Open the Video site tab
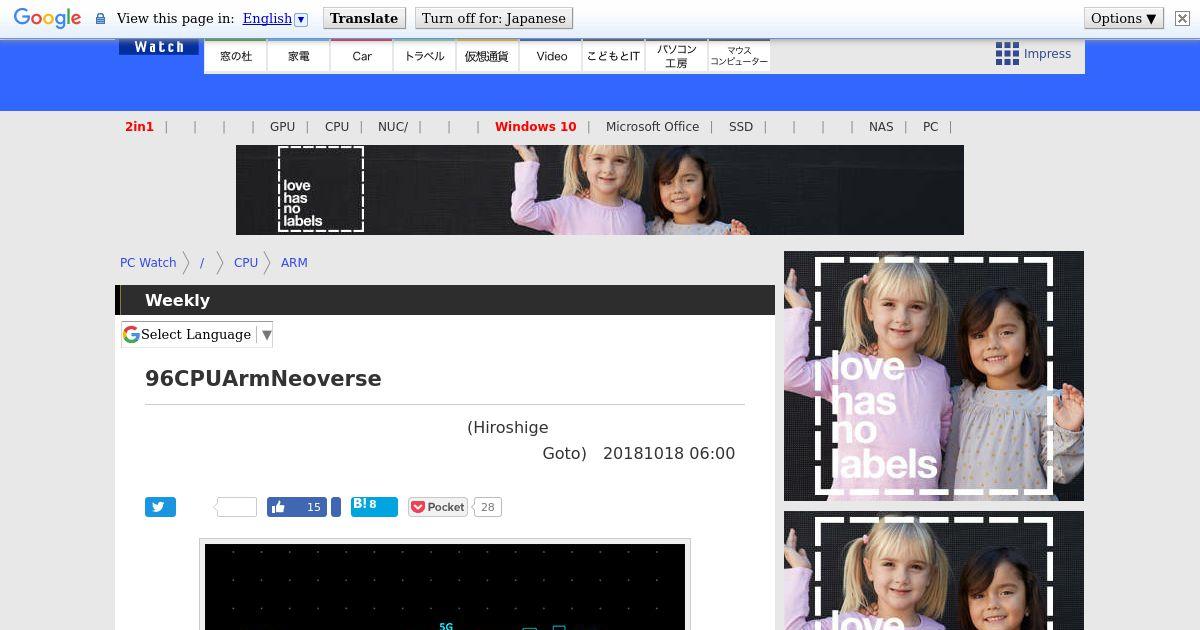Image resolution: width=1200 pixels, height=630 pixels. click(x=551, y=56)
